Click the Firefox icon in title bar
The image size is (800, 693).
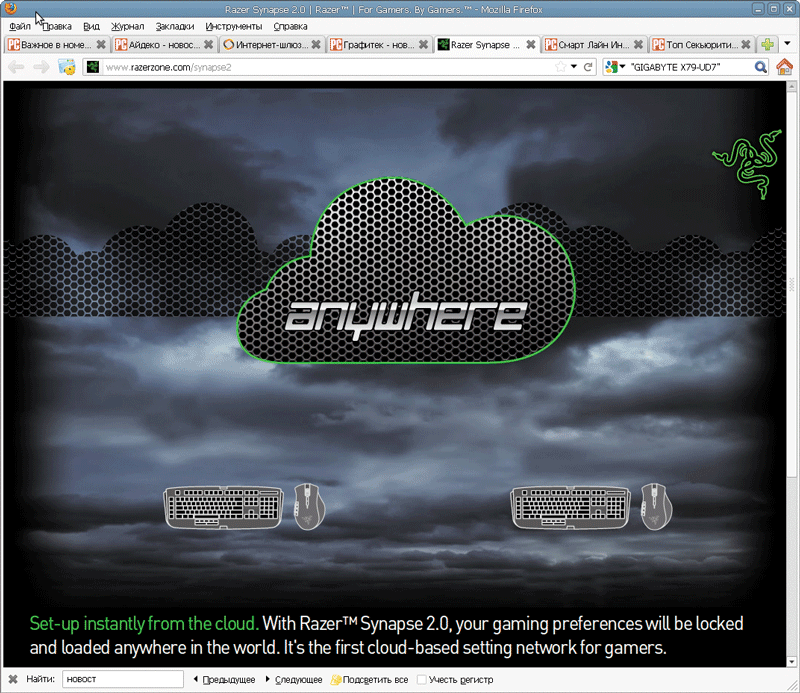pyautogui.click(x=11, y=9)
